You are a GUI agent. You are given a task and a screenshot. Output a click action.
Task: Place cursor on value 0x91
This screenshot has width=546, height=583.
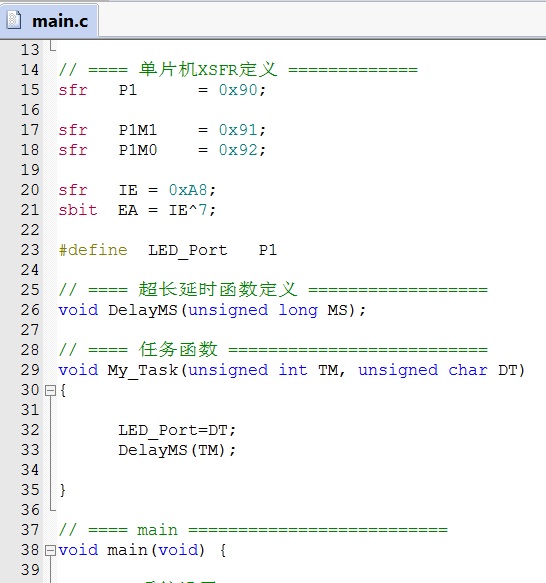[x=238, y=130]
